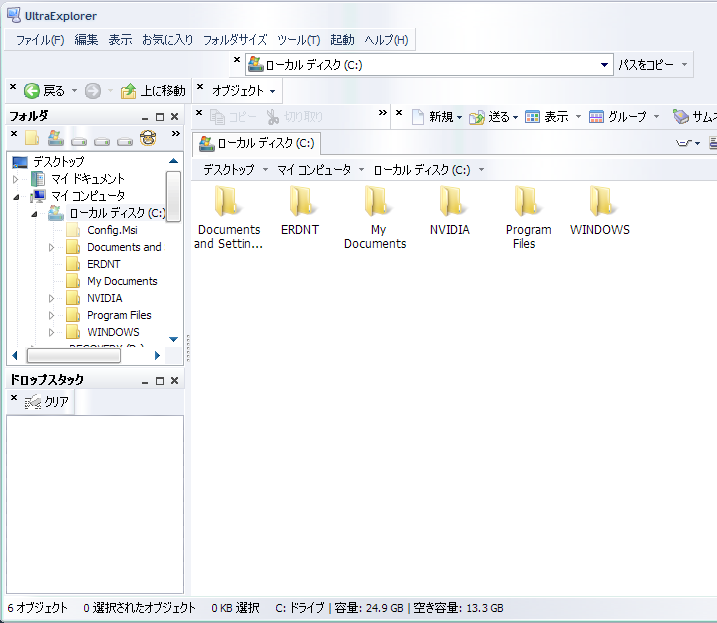The width and height of the screenshot is (717, 623).
Task: Select the WINDOWS folder icon in the file pane
Action: pos(601,201)
